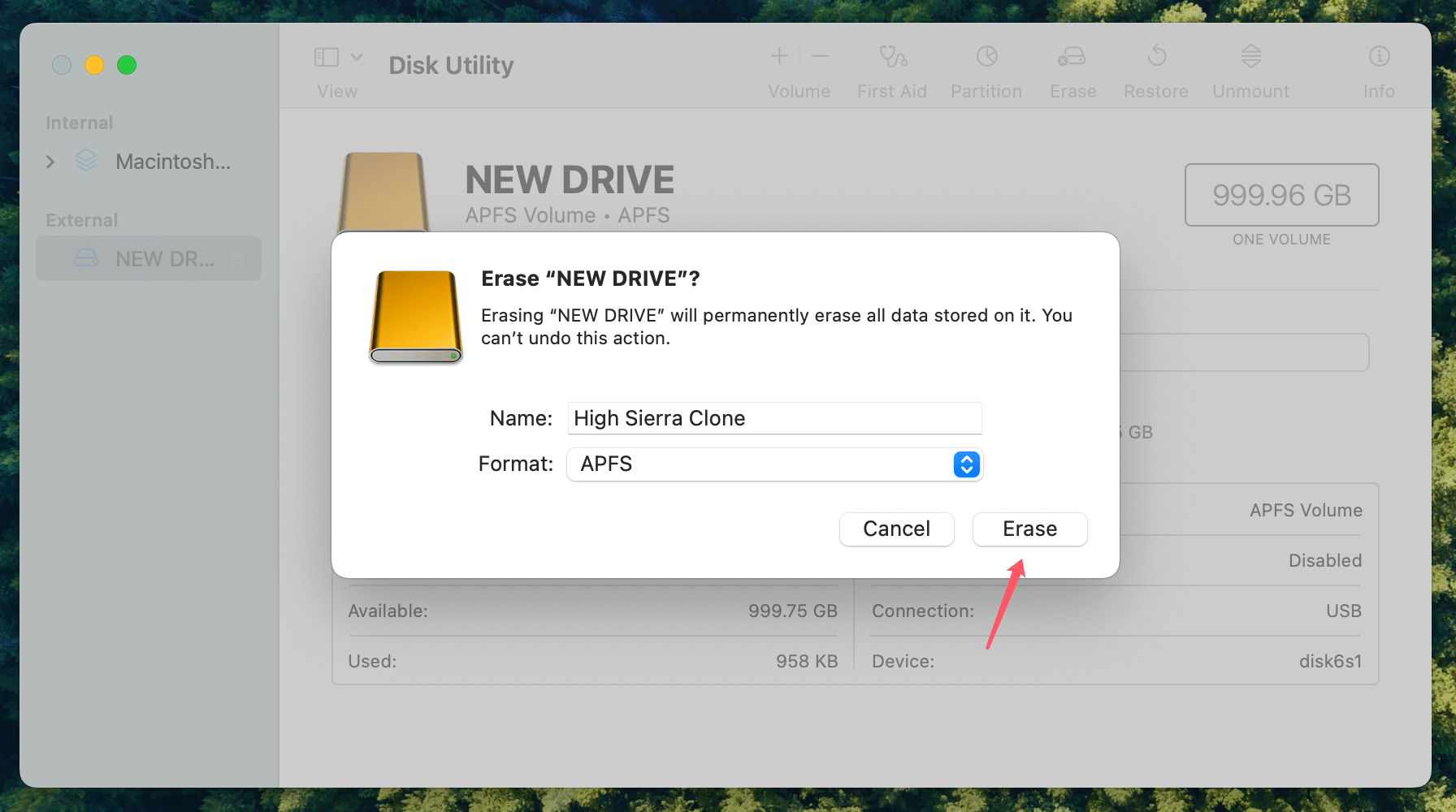Add a new Volume
The image size is (1456, 812).
(x=778, y=56)
